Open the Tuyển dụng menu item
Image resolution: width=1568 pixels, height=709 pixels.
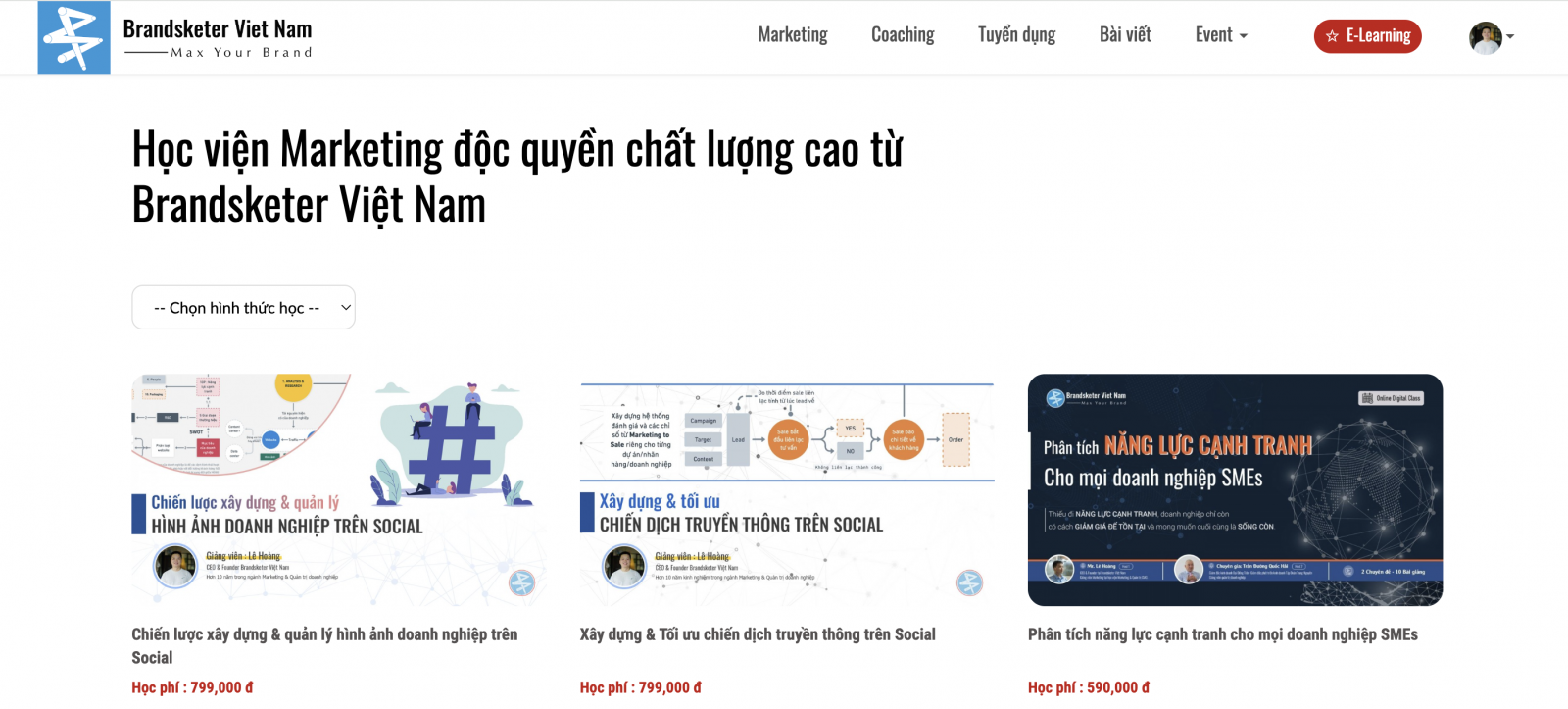tap(1016, 35)
